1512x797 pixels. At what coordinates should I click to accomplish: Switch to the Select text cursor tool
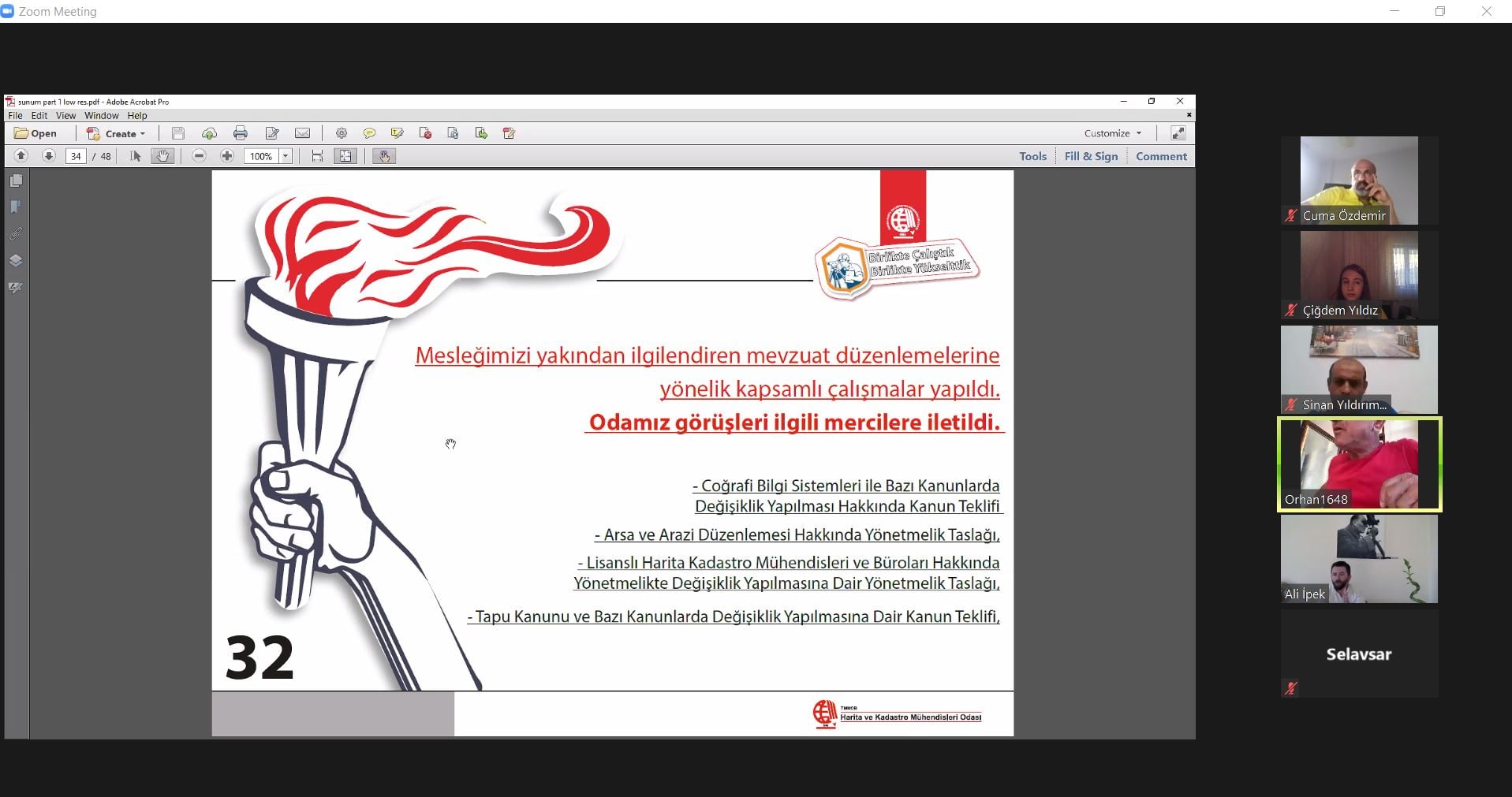click(x=136, y=156)
